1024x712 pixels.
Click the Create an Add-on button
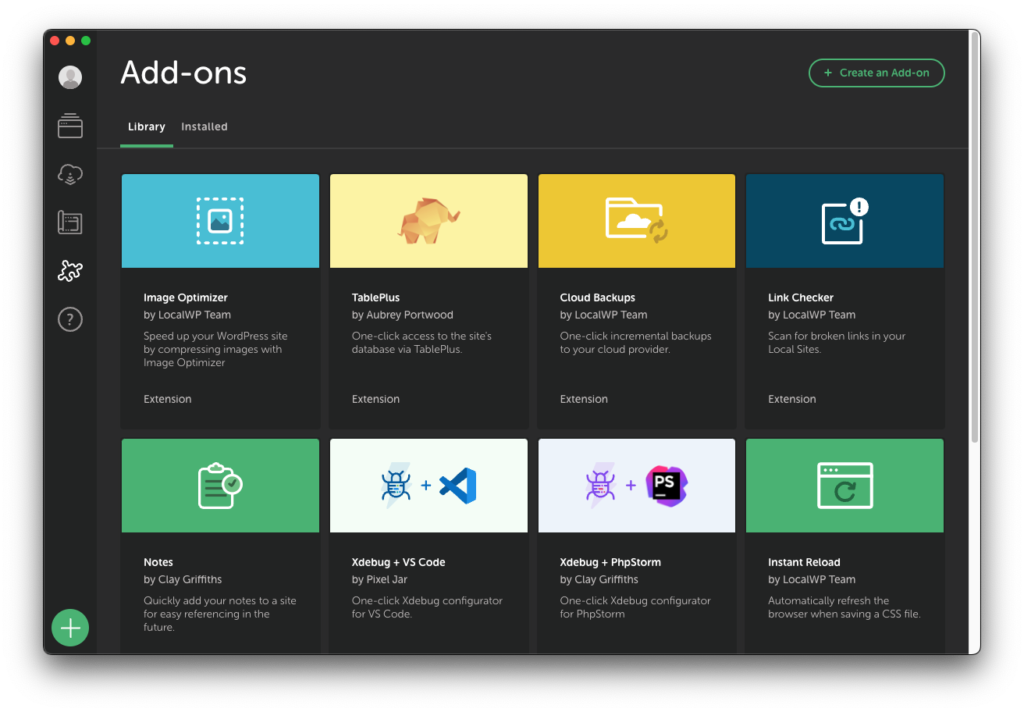876,73
